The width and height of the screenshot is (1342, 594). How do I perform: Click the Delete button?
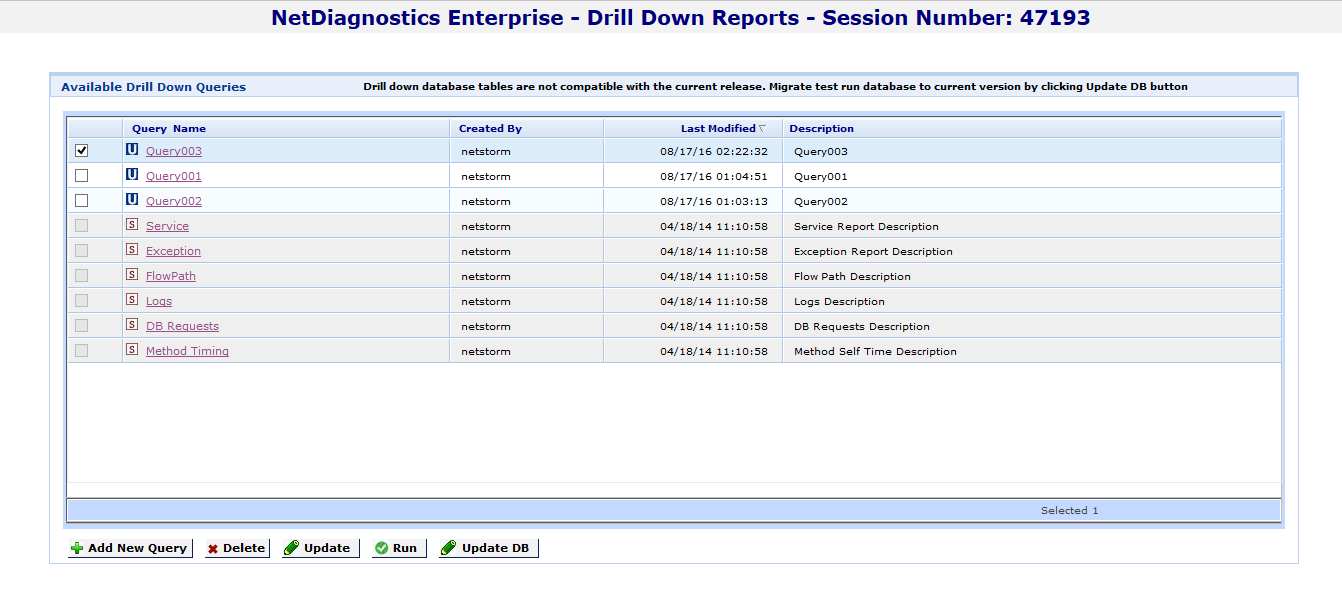[237, 548]
